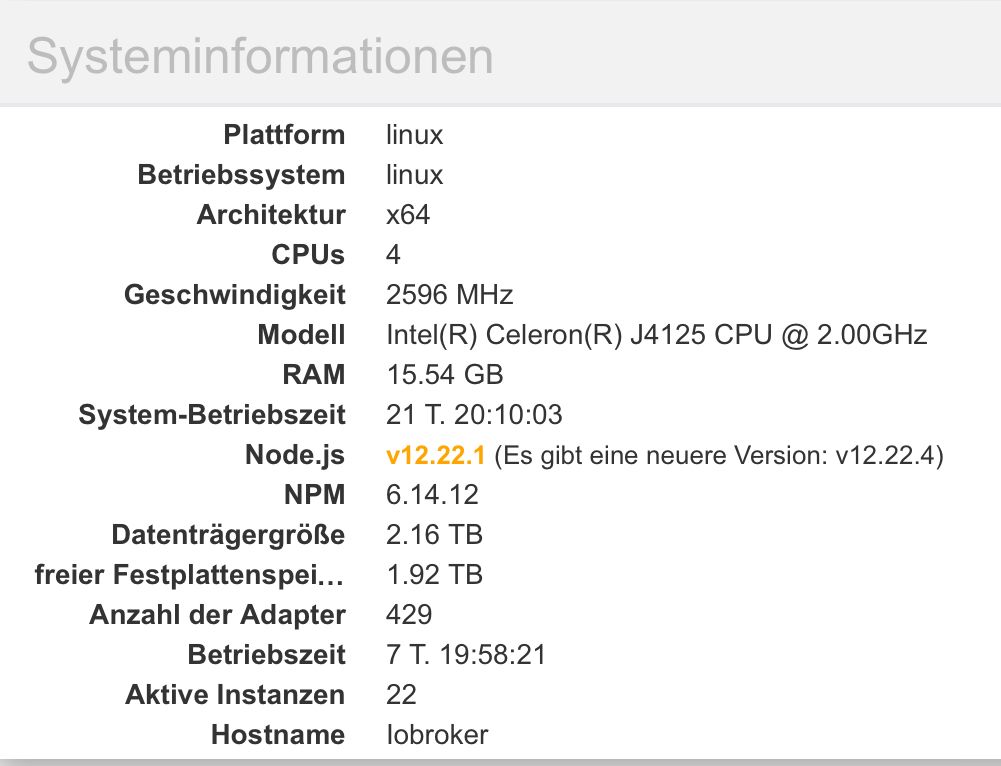Select the NPM version 6.14.12
This screenshot has height=766, width=1001.
(432, 495)
